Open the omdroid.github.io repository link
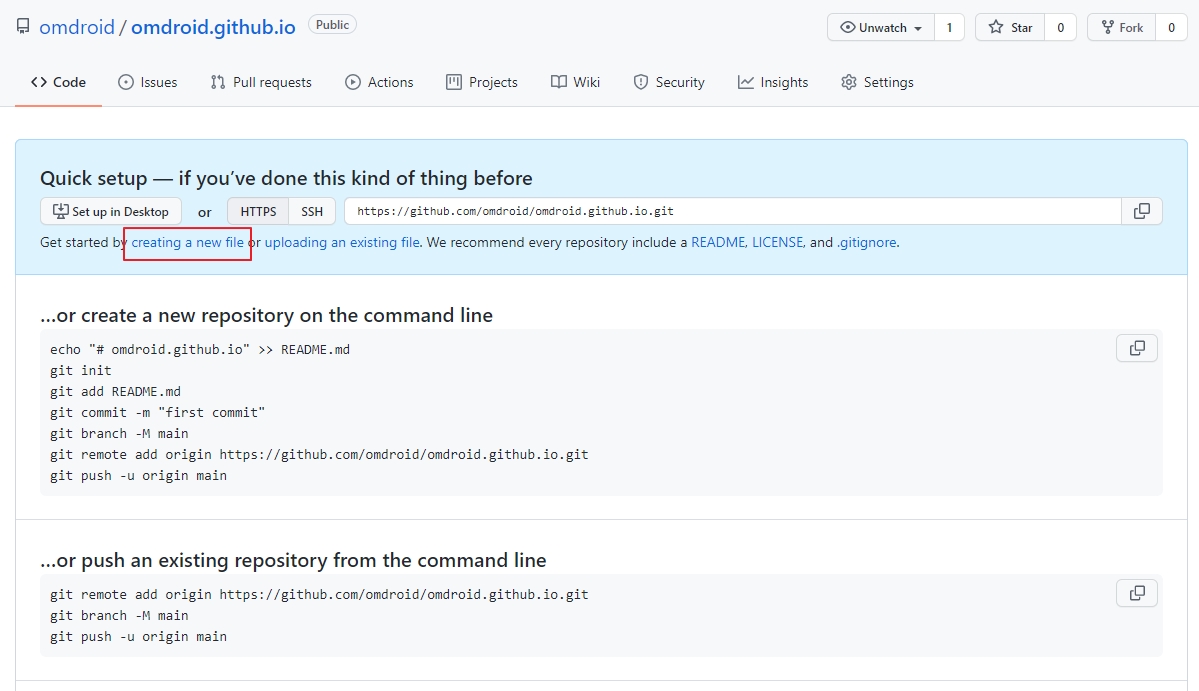Screen dimensions: 1199x691 pyautogui.click(x=213, y=27)
